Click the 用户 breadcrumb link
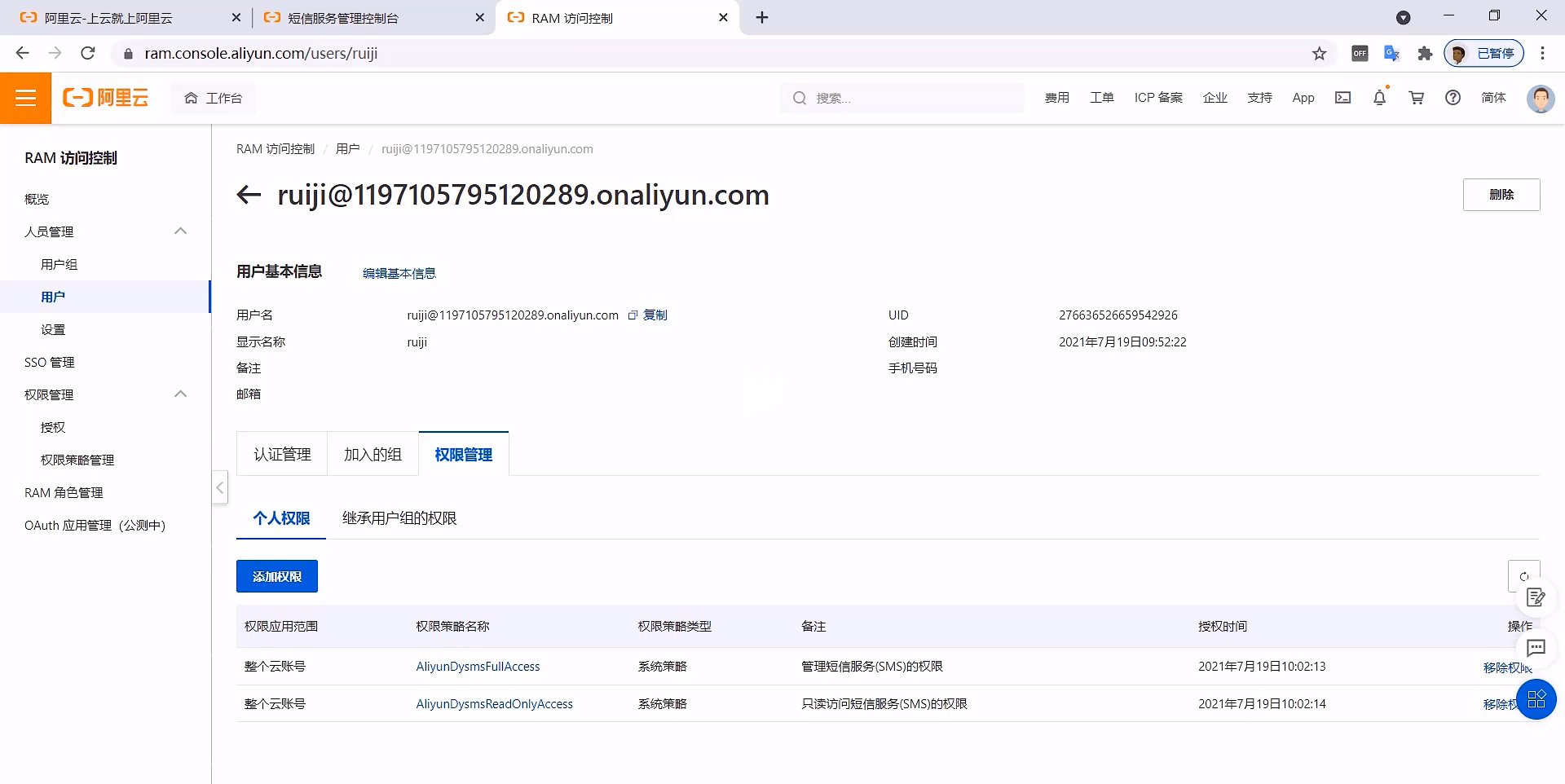The height and width of the screenshot is (784, 1565). 348,149
